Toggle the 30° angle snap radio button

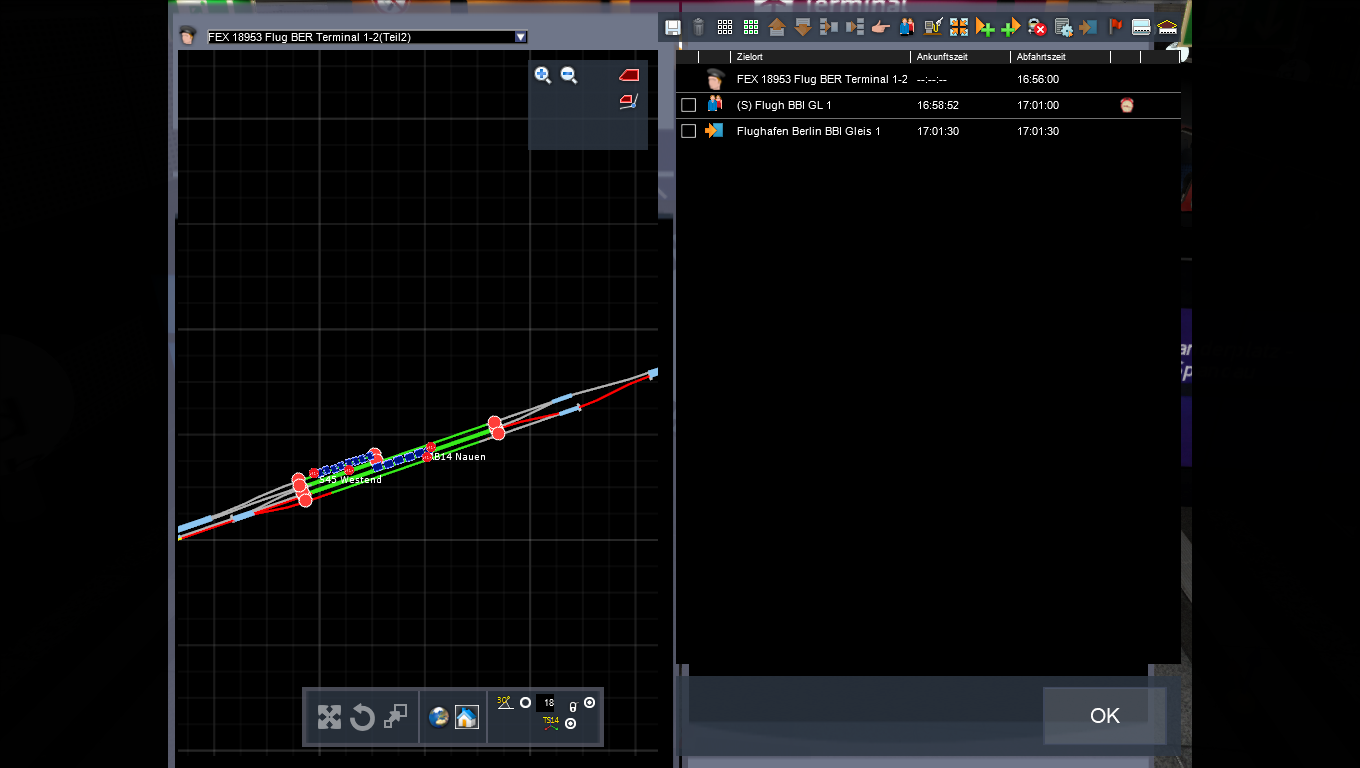pyautogui.click(x=525, y=703)
